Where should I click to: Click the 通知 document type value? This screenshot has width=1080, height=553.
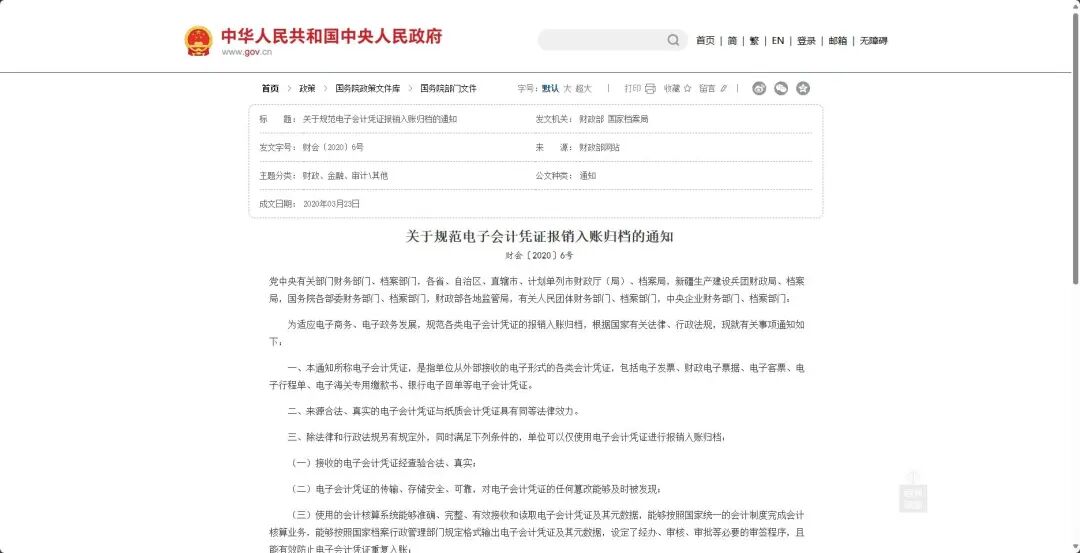(x=588, y=176)
